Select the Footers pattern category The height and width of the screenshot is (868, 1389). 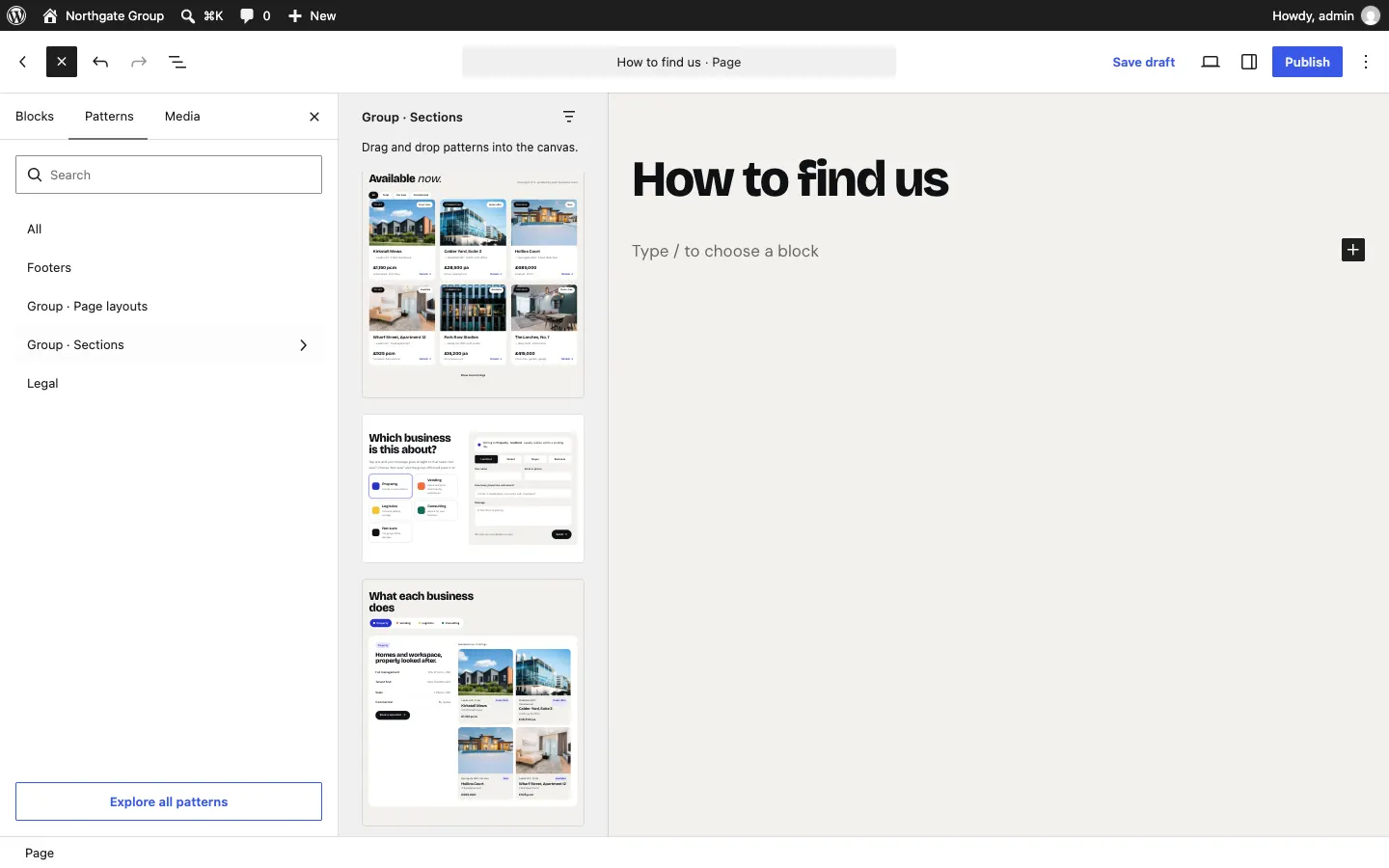pyautogui.click(x=169, y=268)
